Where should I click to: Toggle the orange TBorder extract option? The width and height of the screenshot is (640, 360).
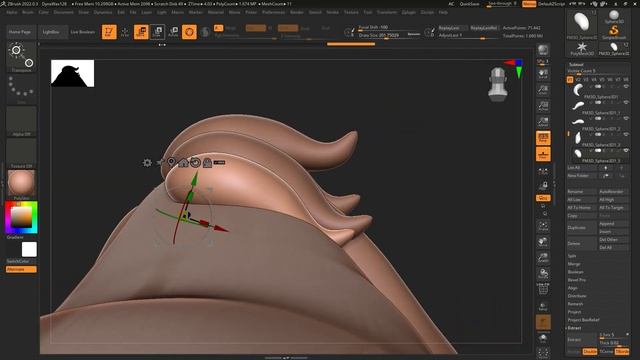(x=622, y=351)
